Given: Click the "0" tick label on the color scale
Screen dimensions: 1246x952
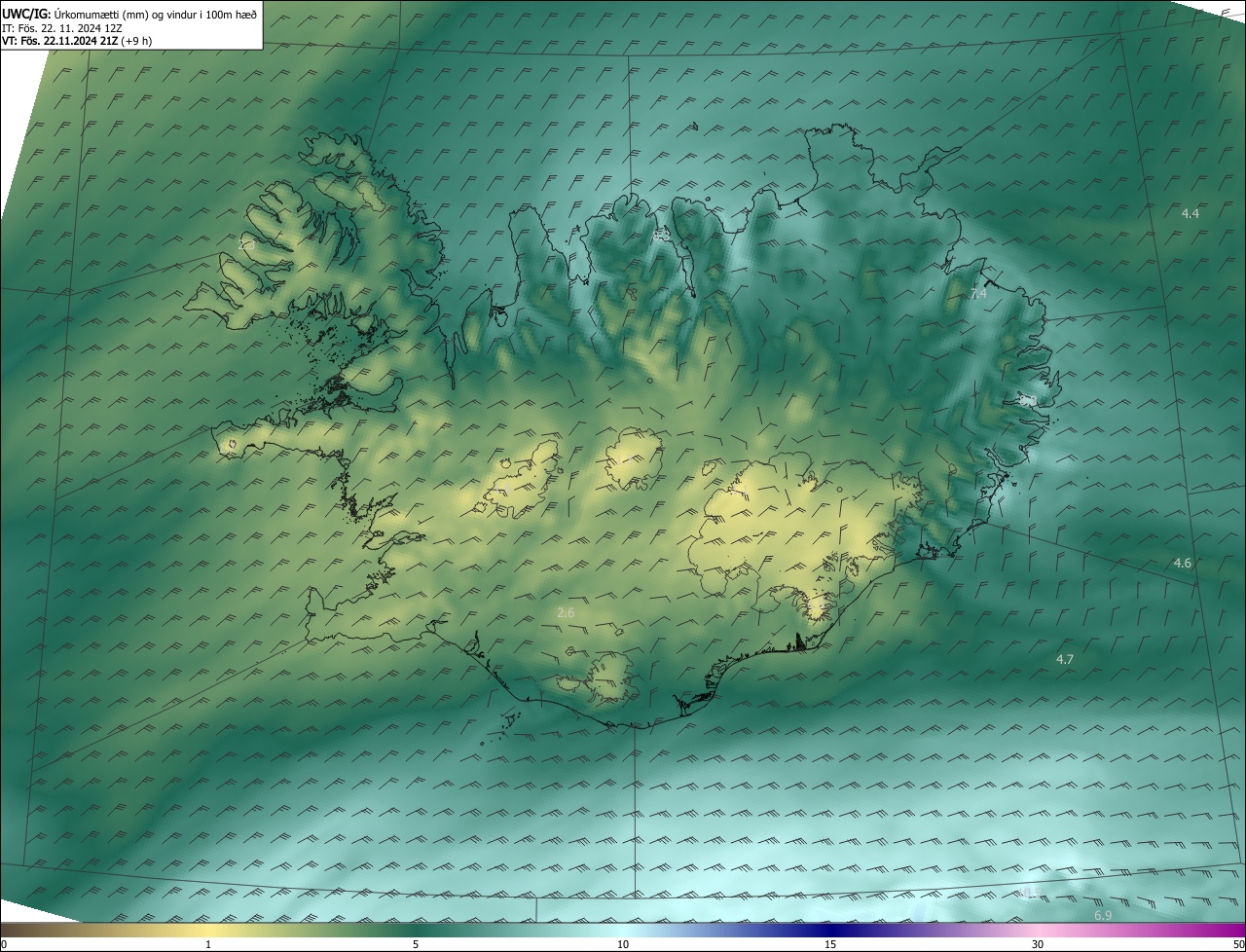Looking at the screenshot, I should (4, 945).
